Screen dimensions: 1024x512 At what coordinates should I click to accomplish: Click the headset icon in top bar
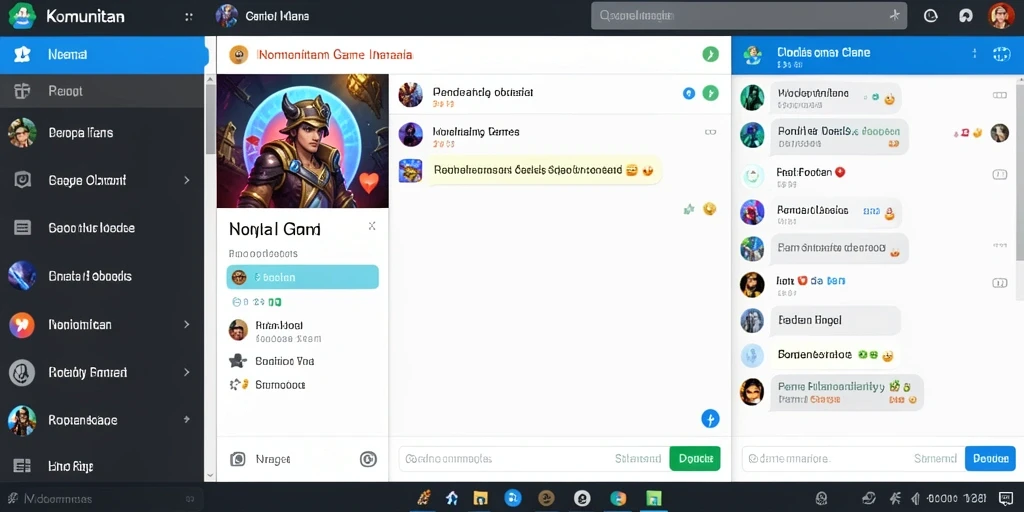point(966,16)
